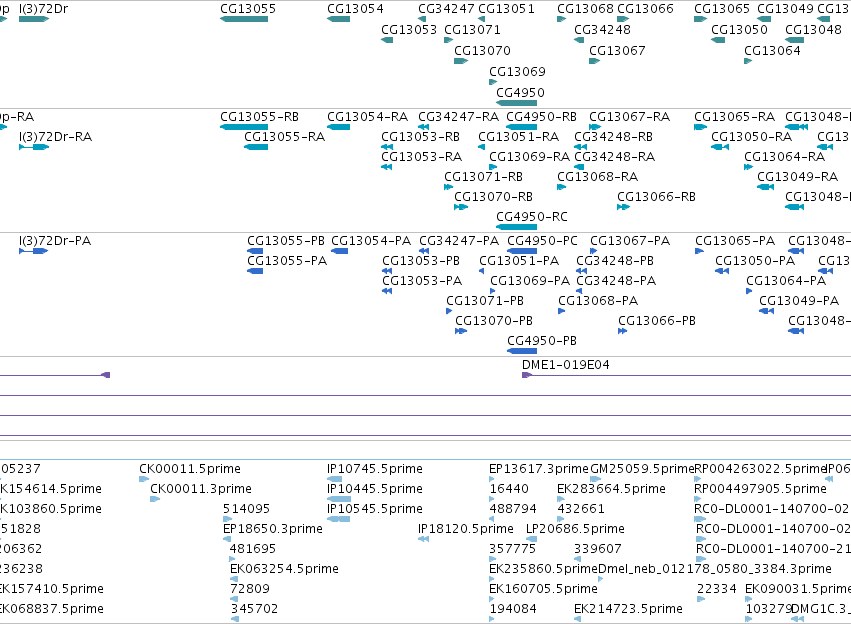Click the CG13068 gene label
This screenshot has height=624, width=851.
[x=585, y=9]
